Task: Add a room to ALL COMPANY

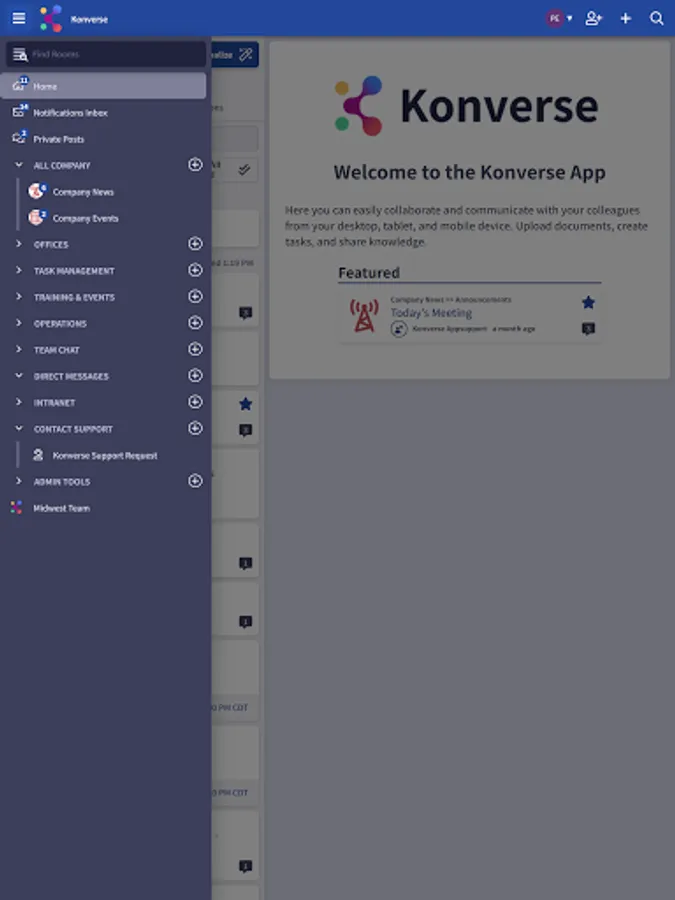Action: tap(195, 165)
